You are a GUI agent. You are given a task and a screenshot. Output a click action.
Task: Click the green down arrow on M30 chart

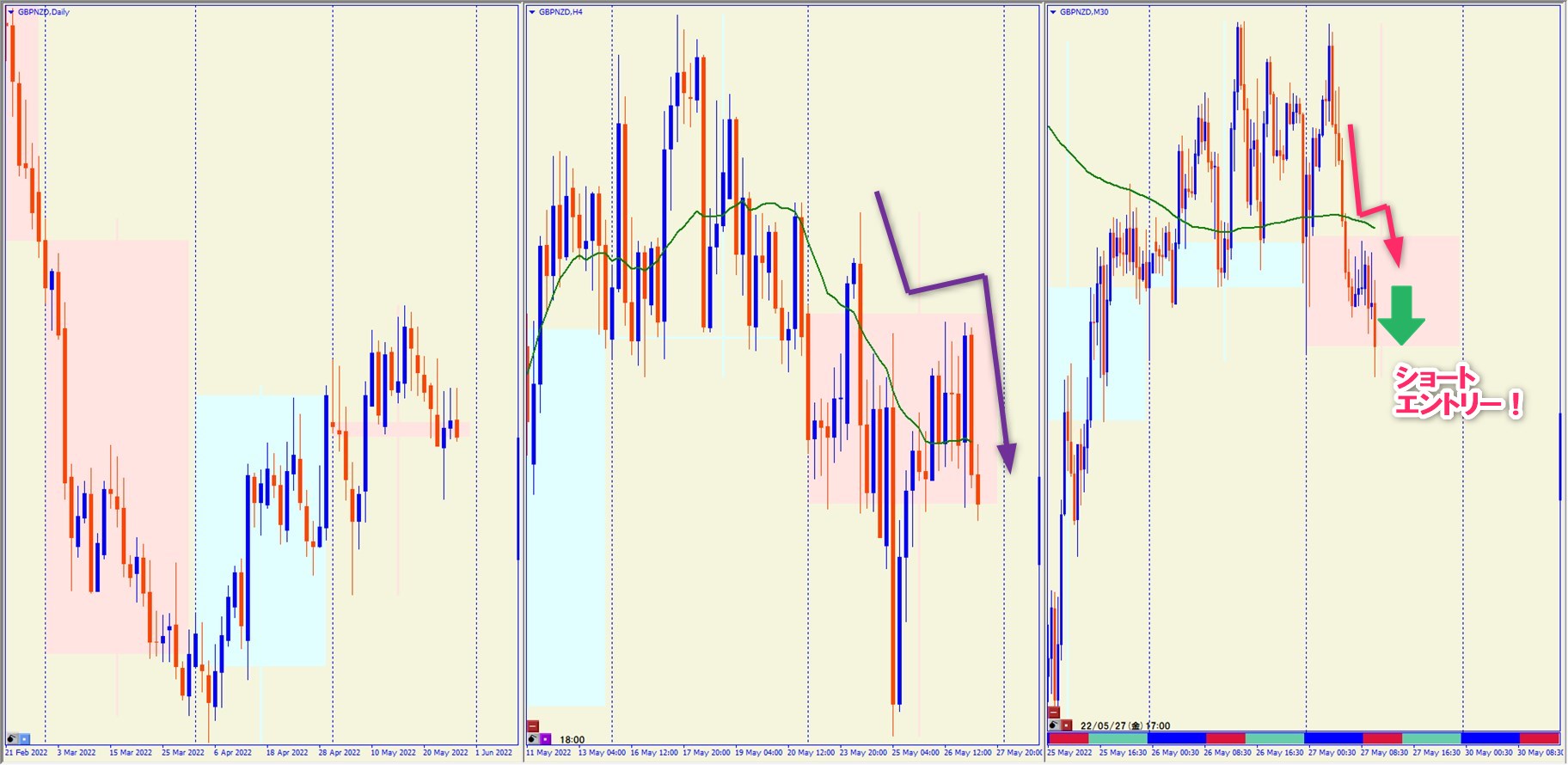coord(1401,315)
